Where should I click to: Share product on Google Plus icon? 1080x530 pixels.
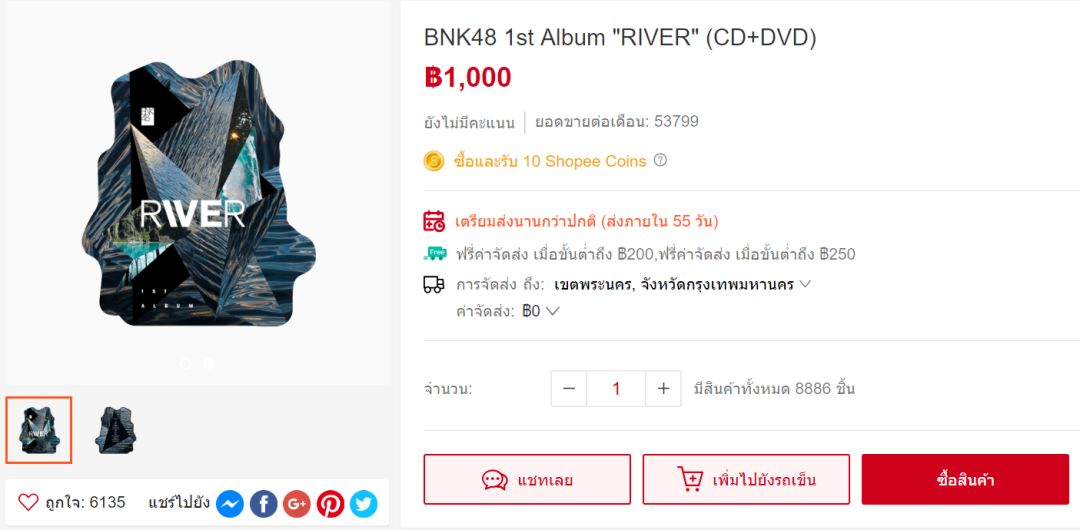[297, 504]
